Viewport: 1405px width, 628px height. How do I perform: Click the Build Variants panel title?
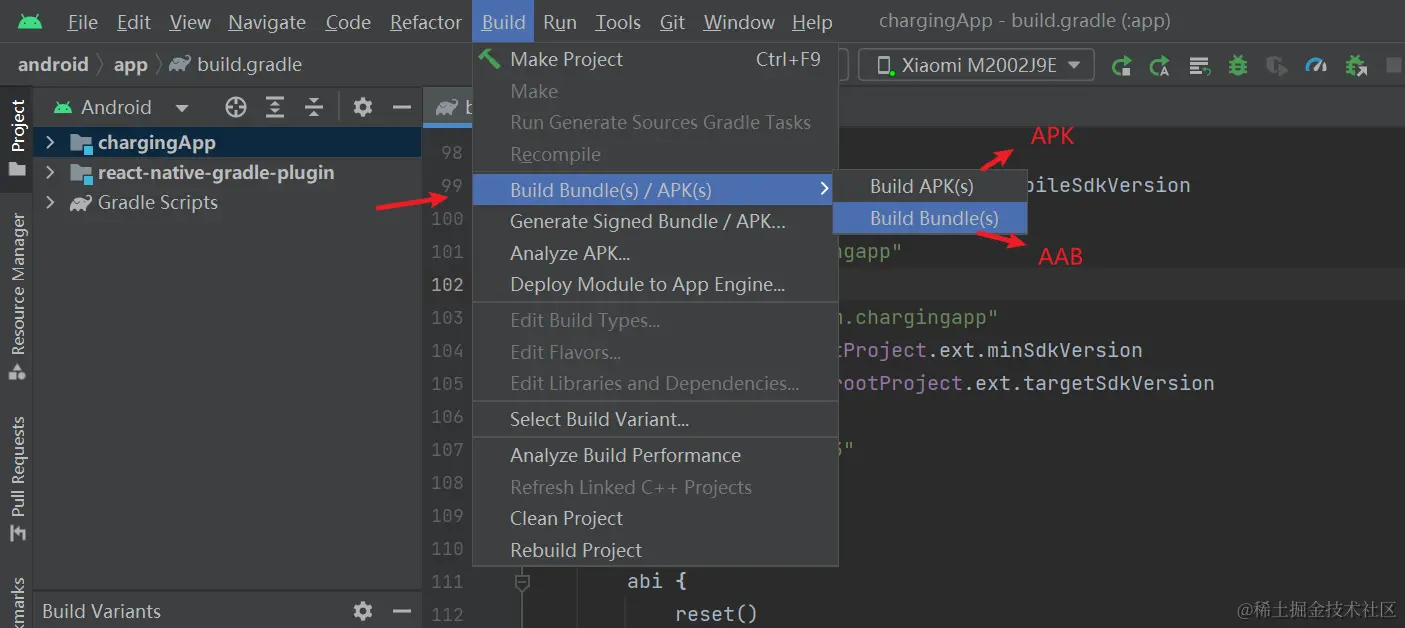101,611
